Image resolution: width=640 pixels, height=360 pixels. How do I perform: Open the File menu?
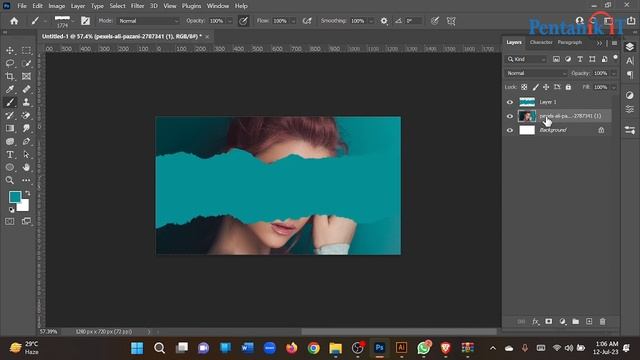(22, 6)
